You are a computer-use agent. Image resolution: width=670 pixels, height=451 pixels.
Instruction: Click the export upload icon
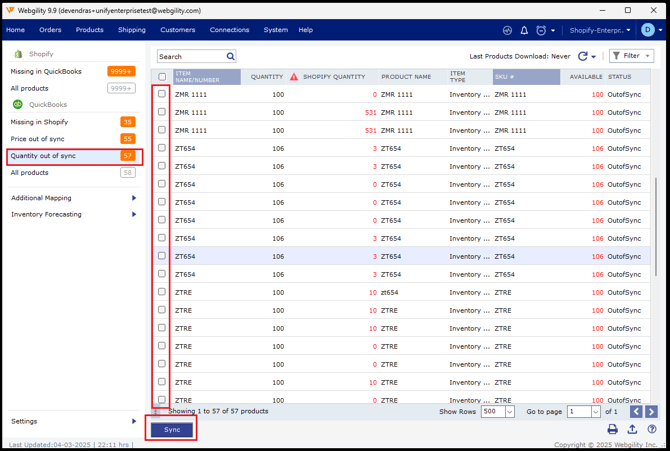(x=632, y=429)
